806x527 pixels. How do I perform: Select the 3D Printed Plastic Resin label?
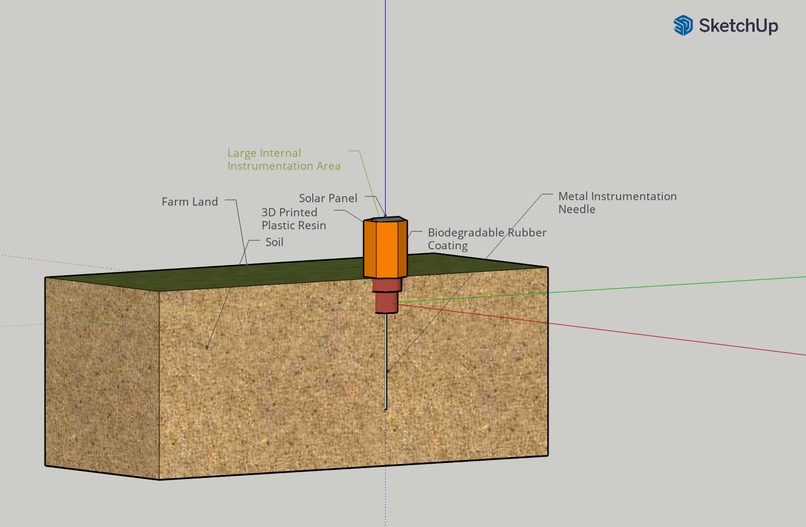(x=294, y=219)
